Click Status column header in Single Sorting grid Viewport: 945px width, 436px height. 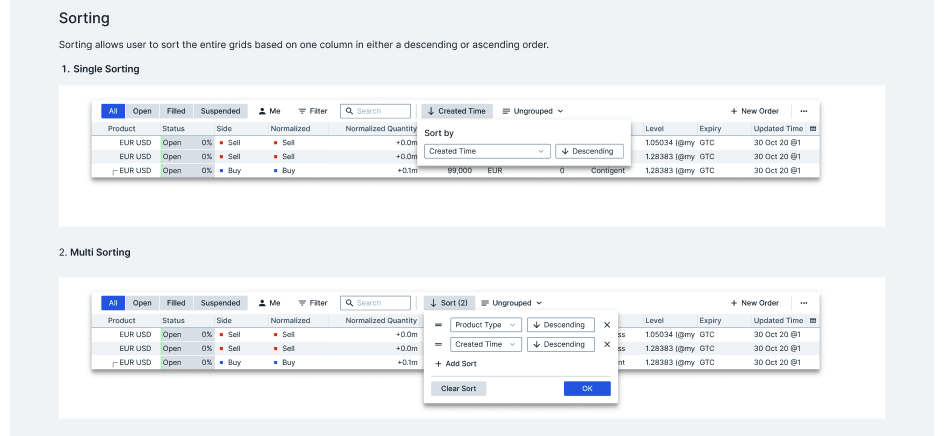click(x=174, y=128)
